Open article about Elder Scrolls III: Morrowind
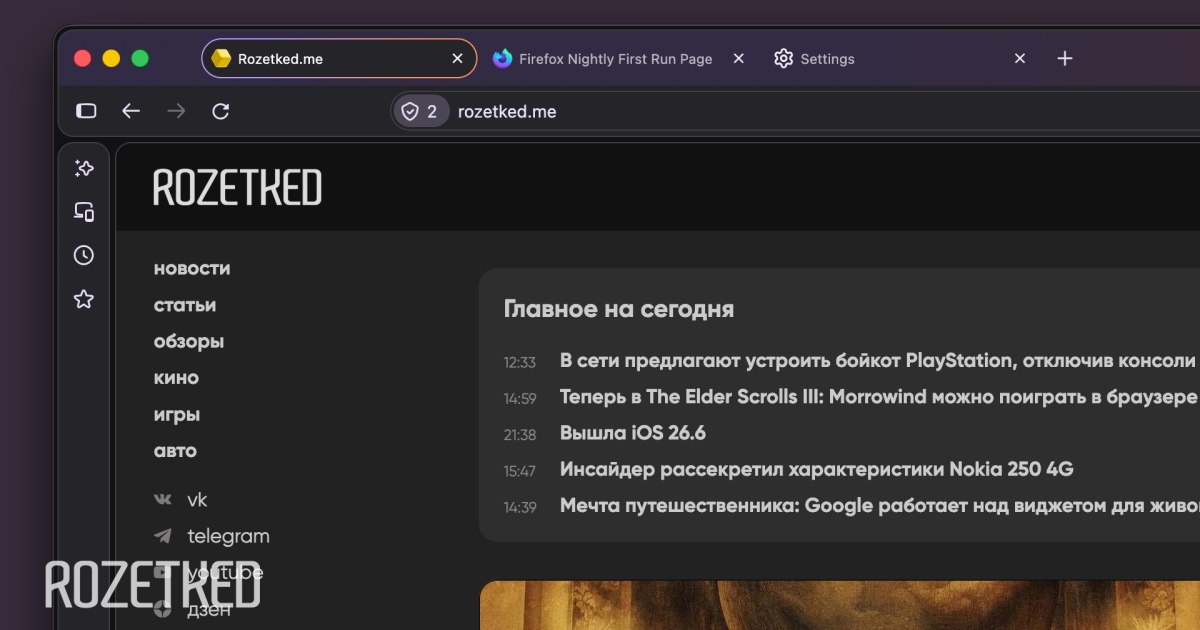This screenshot has height=630, width=1200. click(878, 397)
